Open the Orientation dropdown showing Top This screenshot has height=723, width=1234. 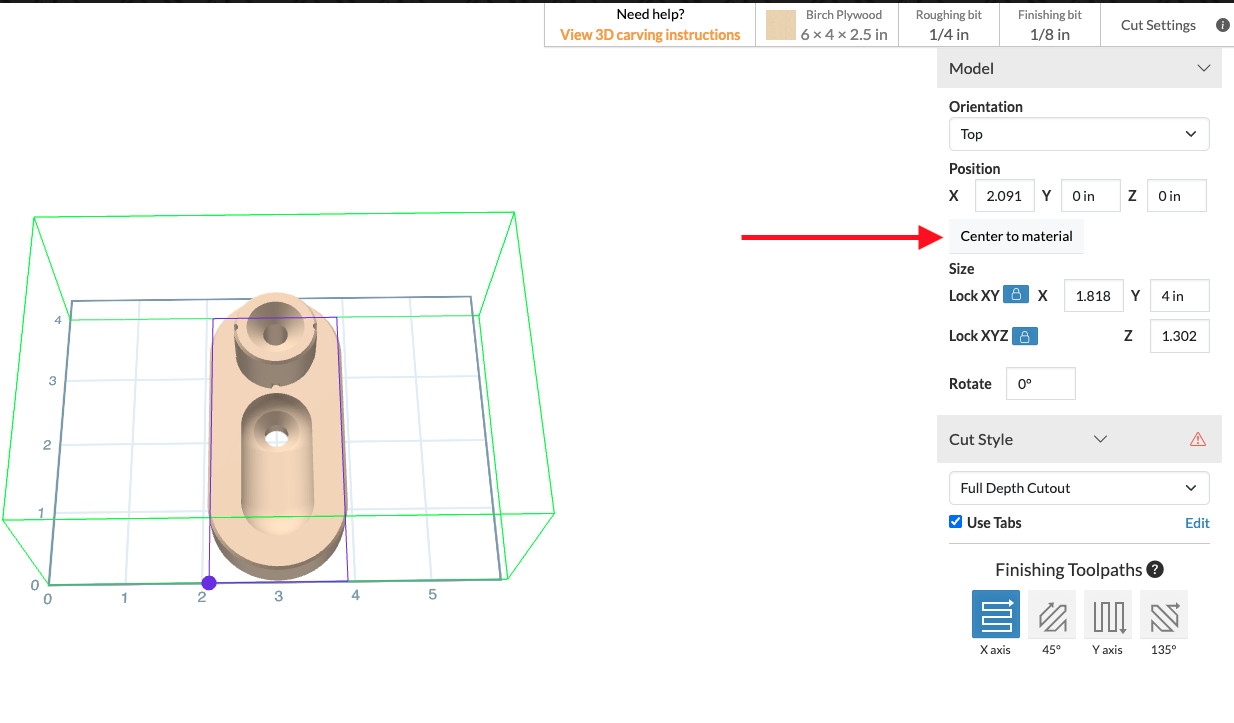pos(1079,134)
